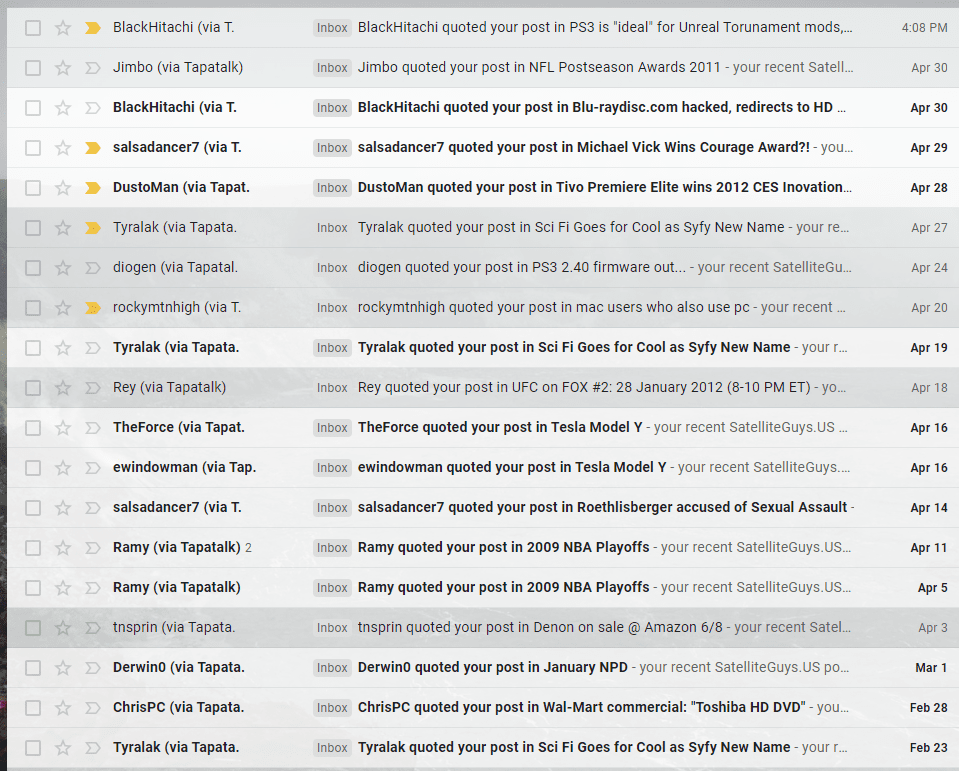Check the box for ewindowman email

click(33, 468)
